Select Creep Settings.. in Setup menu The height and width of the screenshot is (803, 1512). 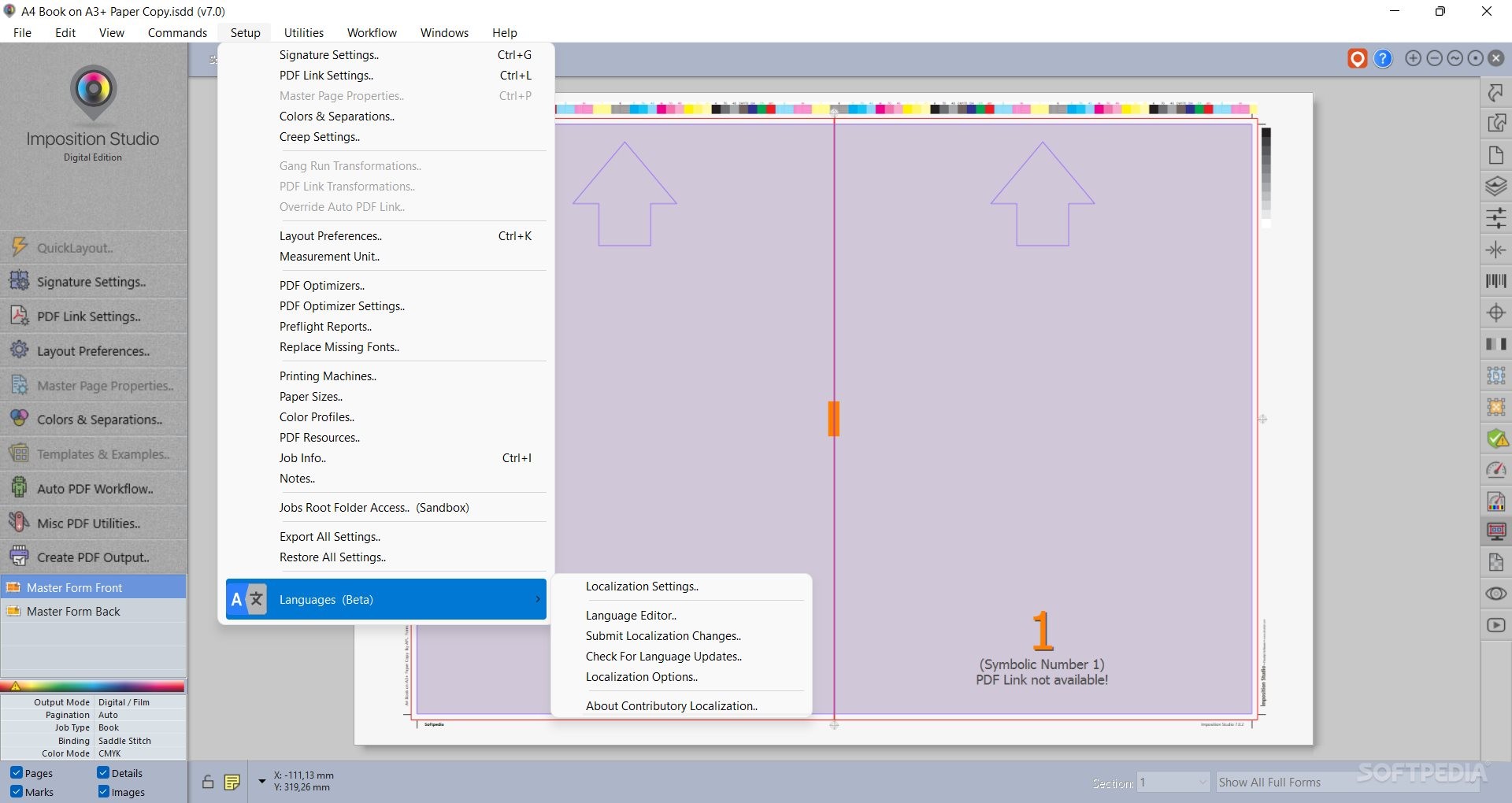point(320,137)
